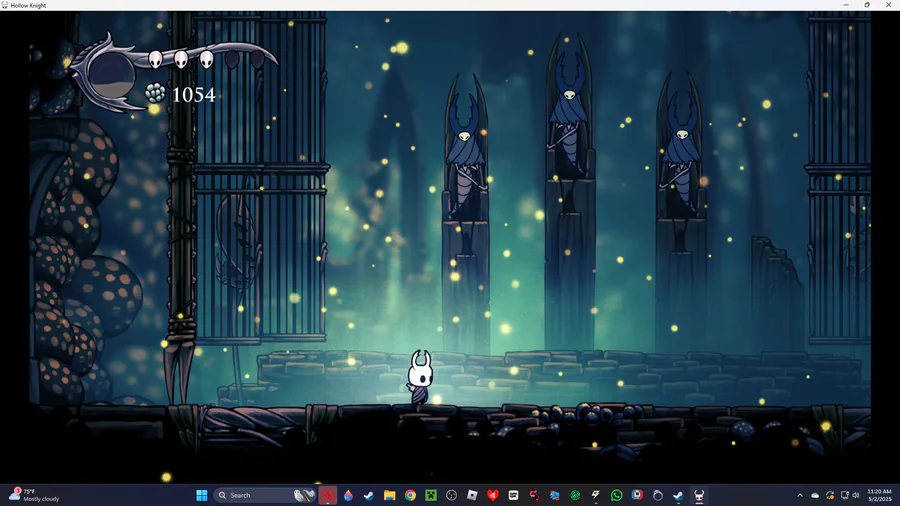Launch Minecraft creeper icon in taskbar
The width and height of the screenshot is (900, 506).
click(431, 495)
